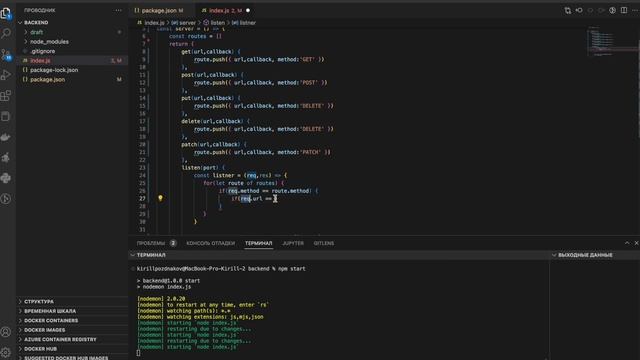Click the 'patch(url,callback) {' code line
The image size is (640, 360).
(x=214, y=144)
